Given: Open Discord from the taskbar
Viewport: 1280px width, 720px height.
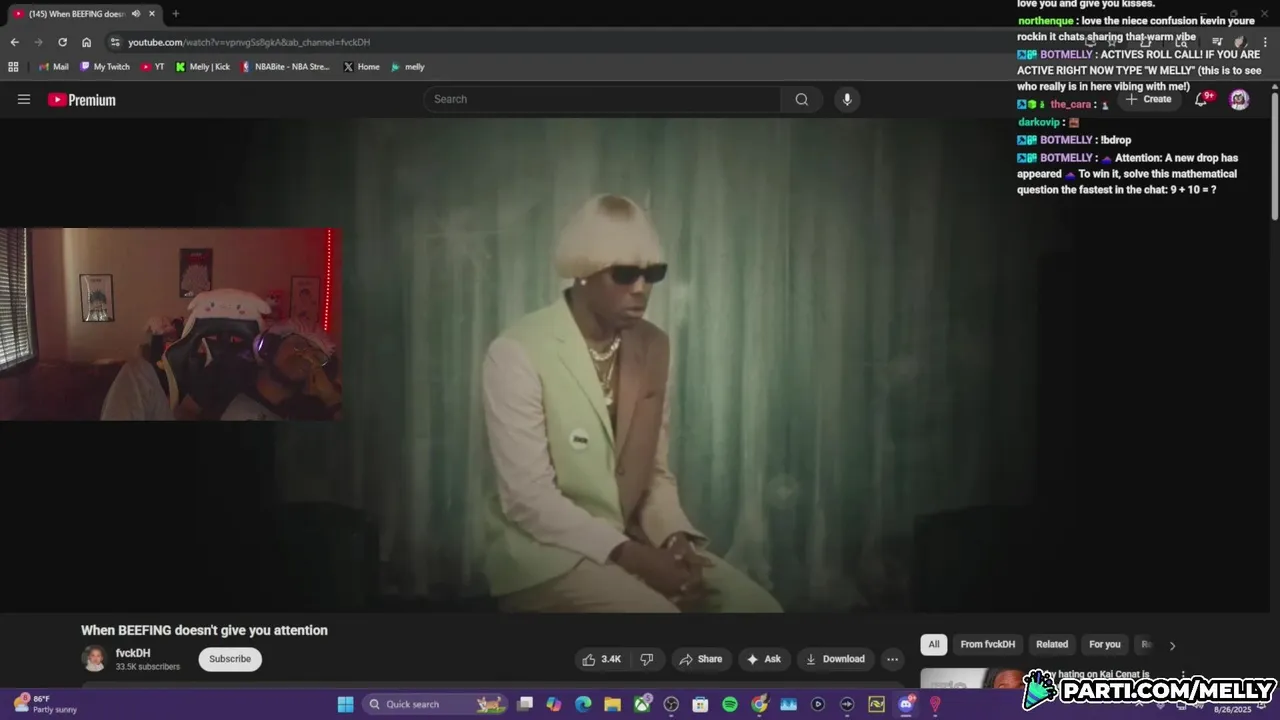Looking at the screenshot, I should [906, 704].
